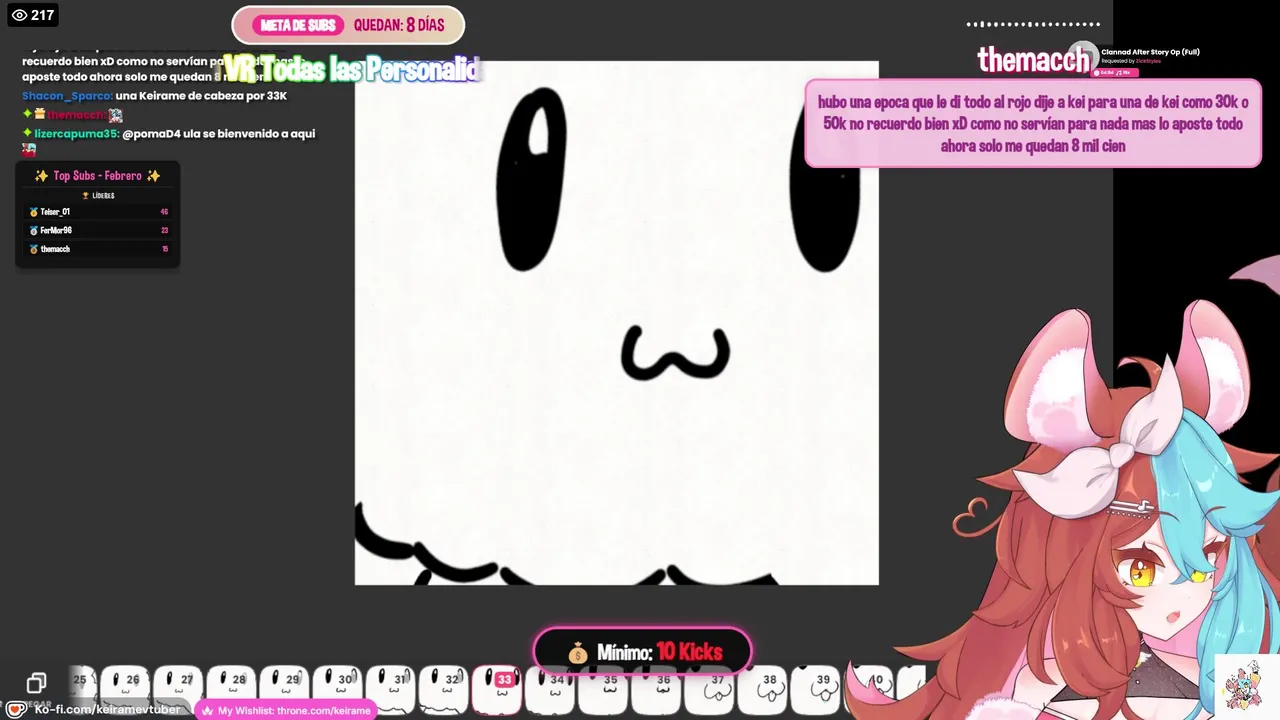Click the large face drawing canvas
The image size is (1280, 720).
click(617, 323)
